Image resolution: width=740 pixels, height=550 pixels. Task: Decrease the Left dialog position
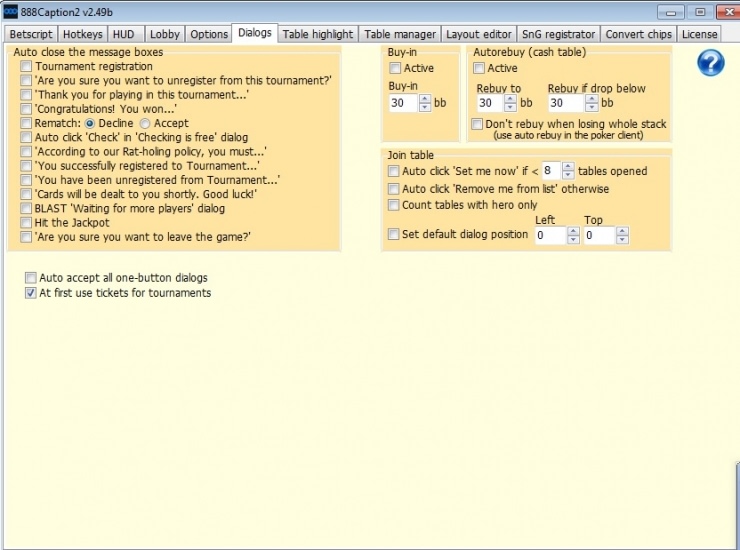pyautogui.click(x=573, y=240)
